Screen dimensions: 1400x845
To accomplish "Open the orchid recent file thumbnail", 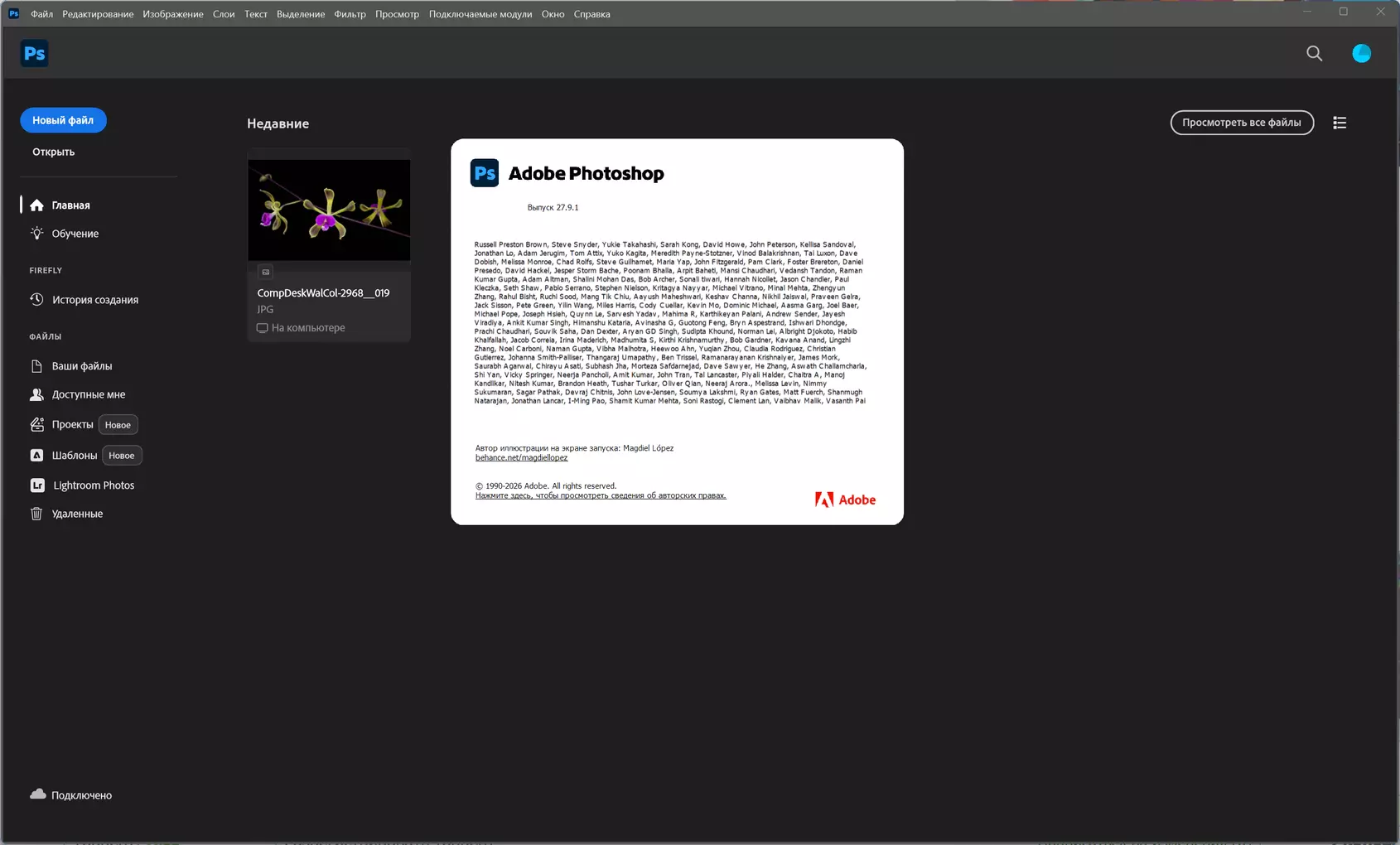I will [x=329, y=210].
